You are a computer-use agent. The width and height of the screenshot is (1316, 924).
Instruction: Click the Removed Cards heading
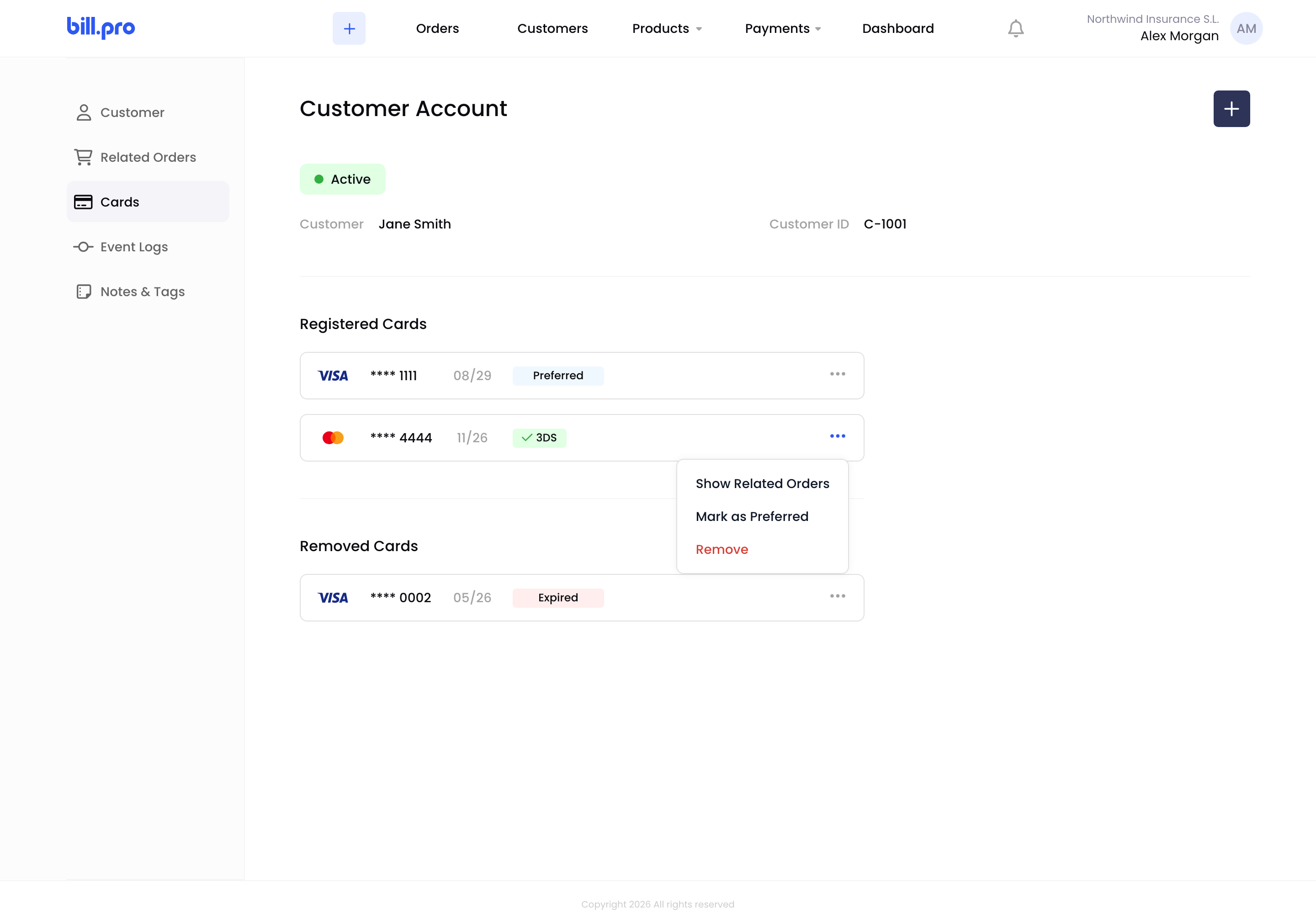pos(359,546)
